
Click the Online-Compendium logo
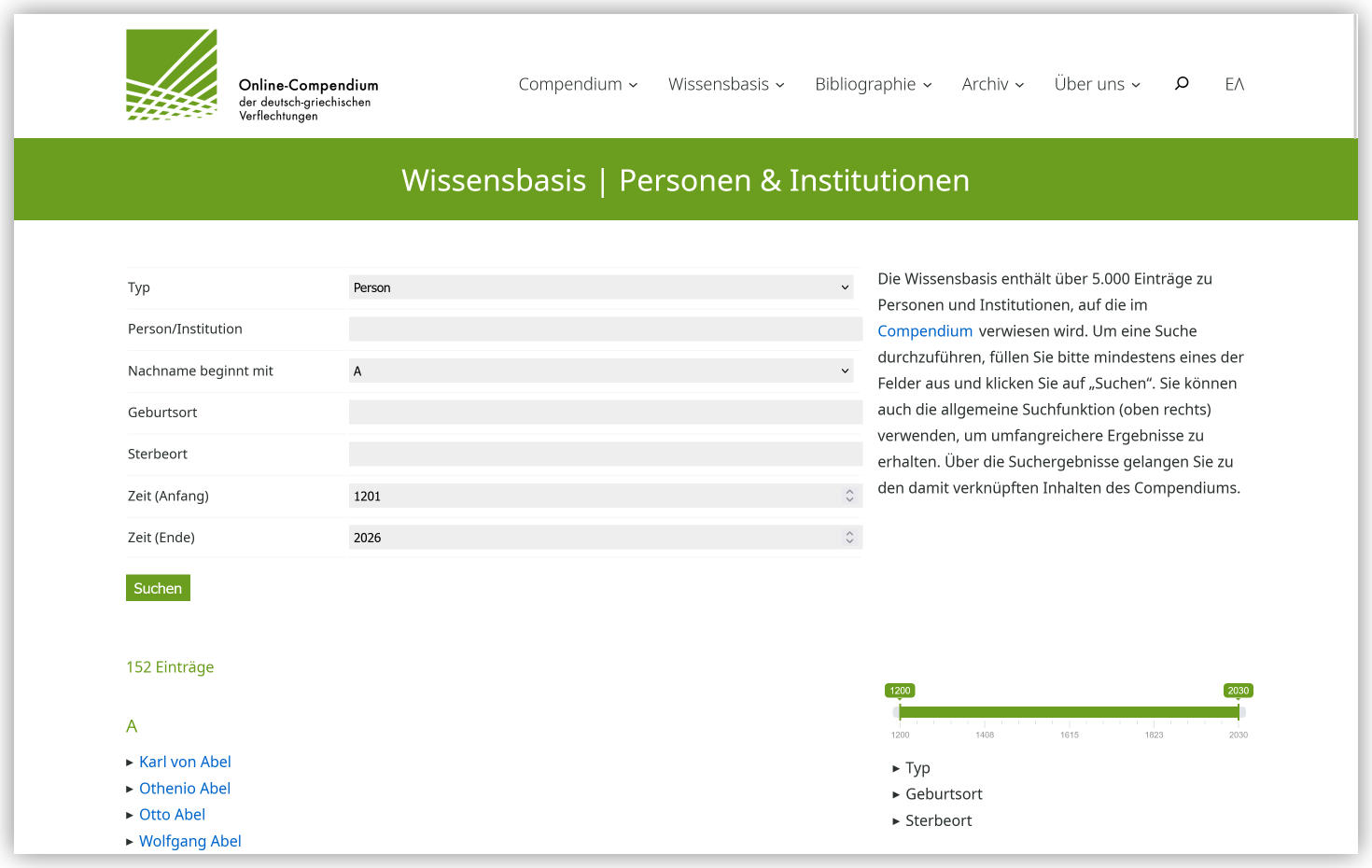tap(252, 76)
